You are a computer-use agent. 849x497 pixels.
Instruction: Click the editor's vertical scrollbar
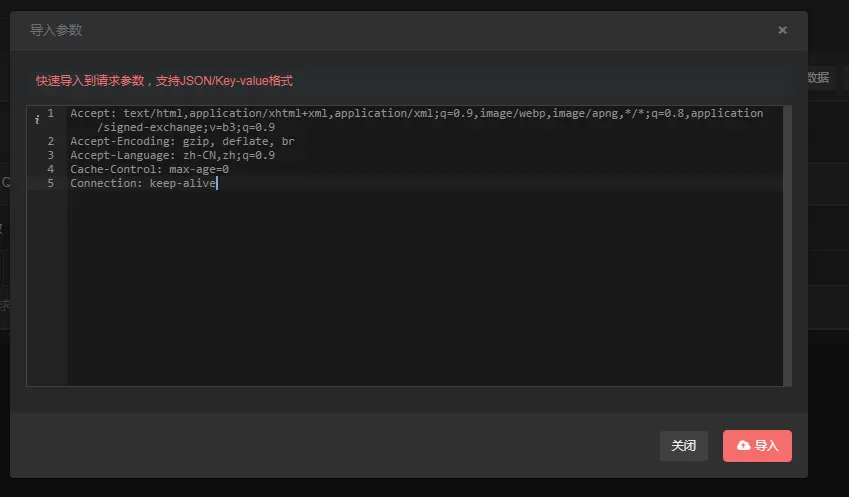787,246
